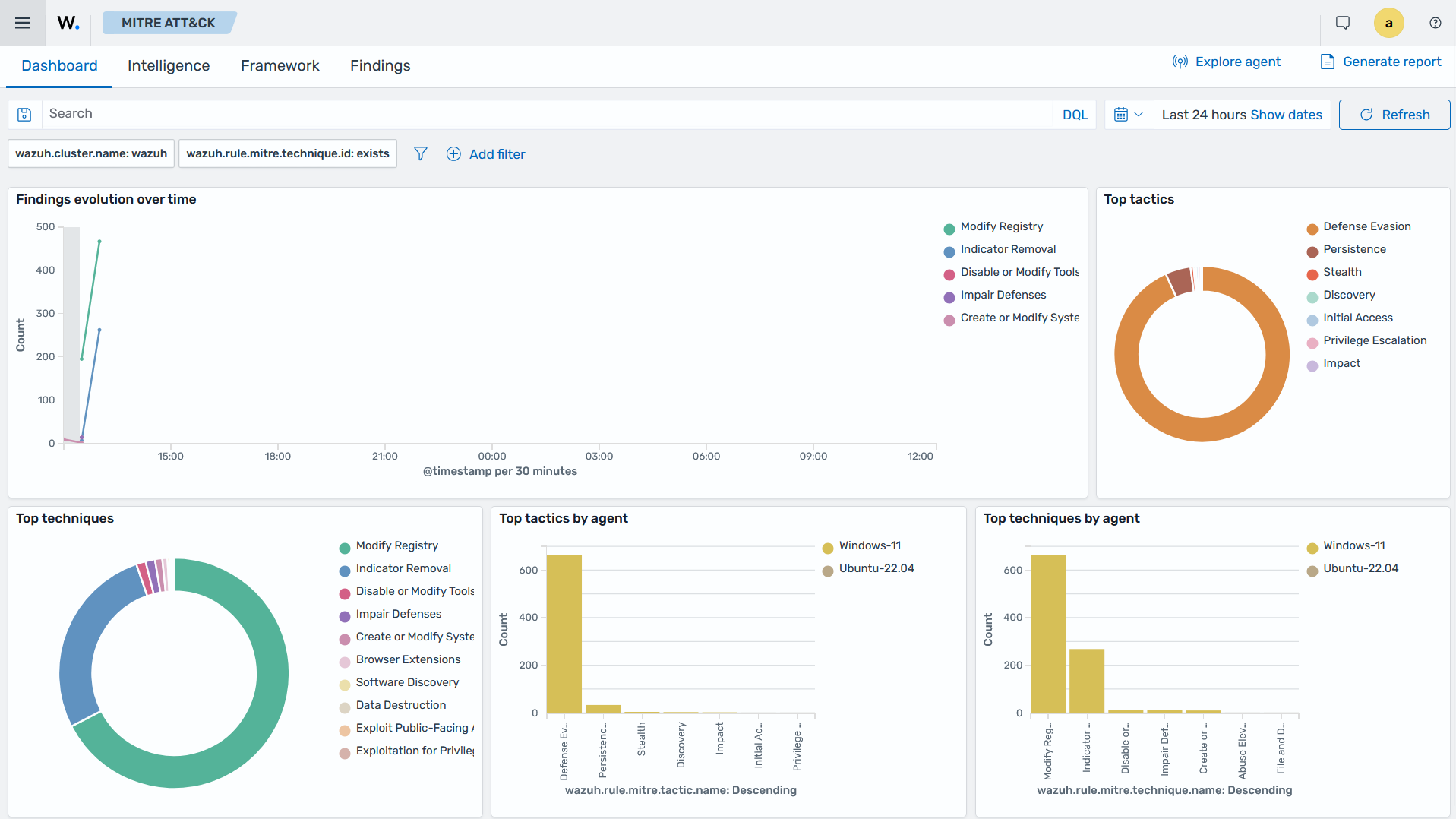Click the Explore agent button
The image size is (1456, 819).
coord(1226,62)
